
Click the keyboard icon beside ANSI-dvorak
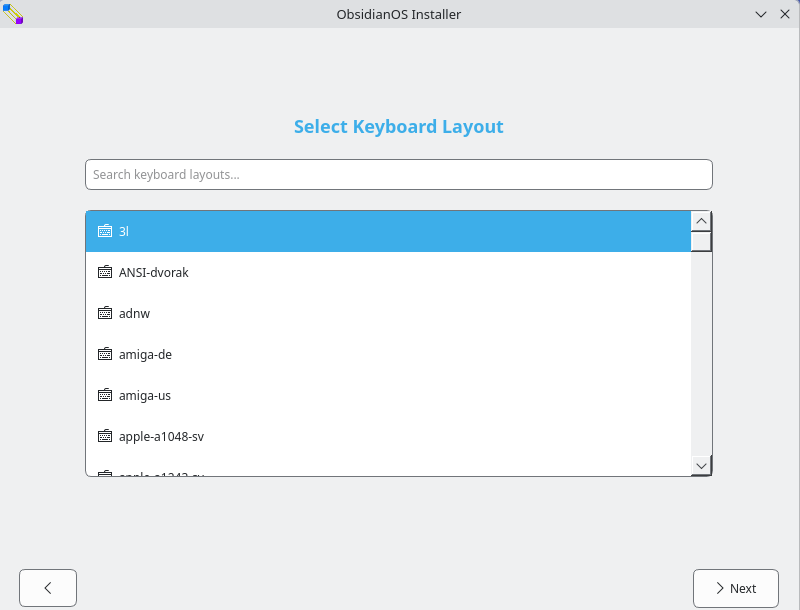[105, 272]
